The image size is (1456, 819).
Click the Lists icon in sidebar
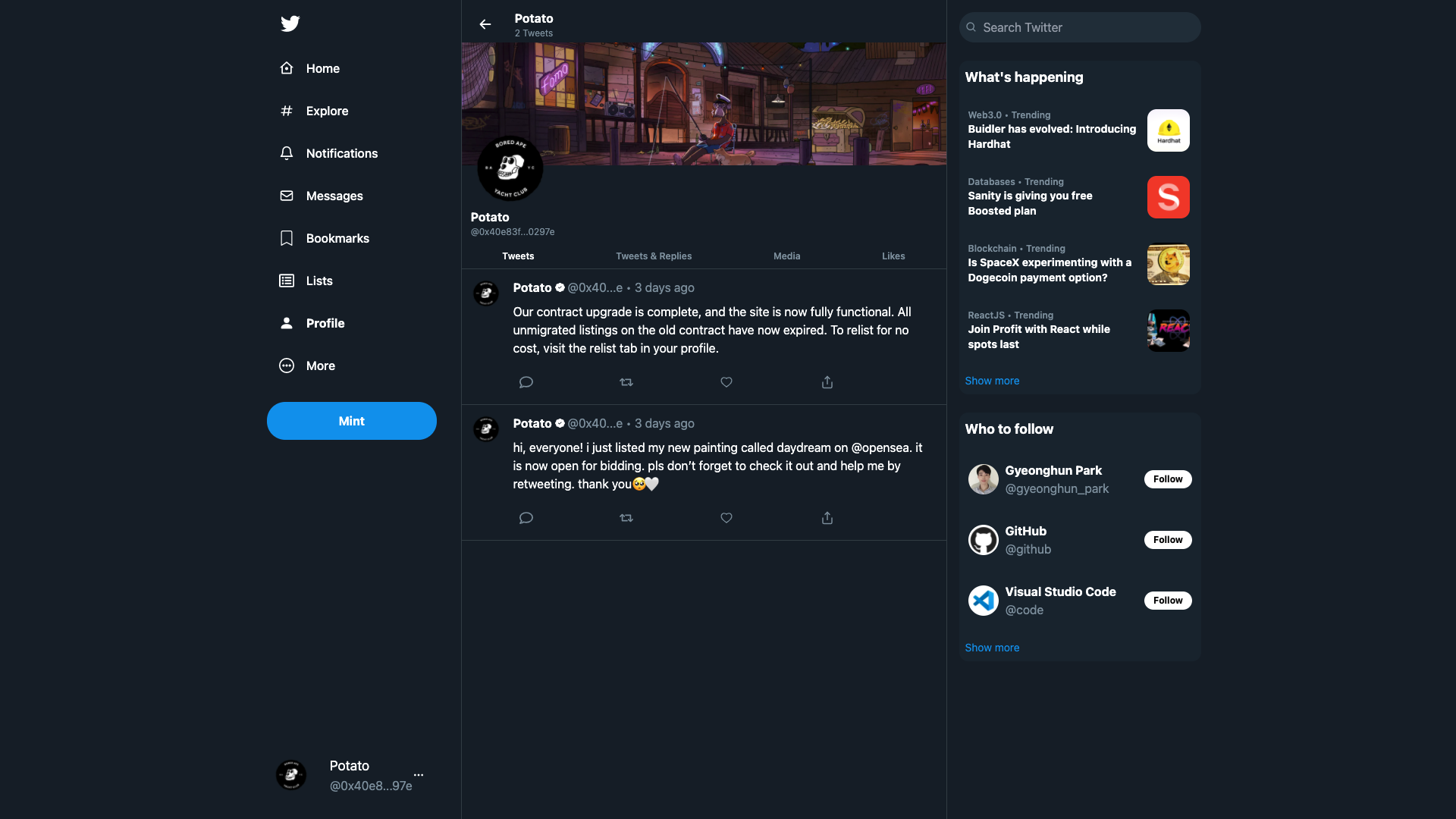pos(287,280)
